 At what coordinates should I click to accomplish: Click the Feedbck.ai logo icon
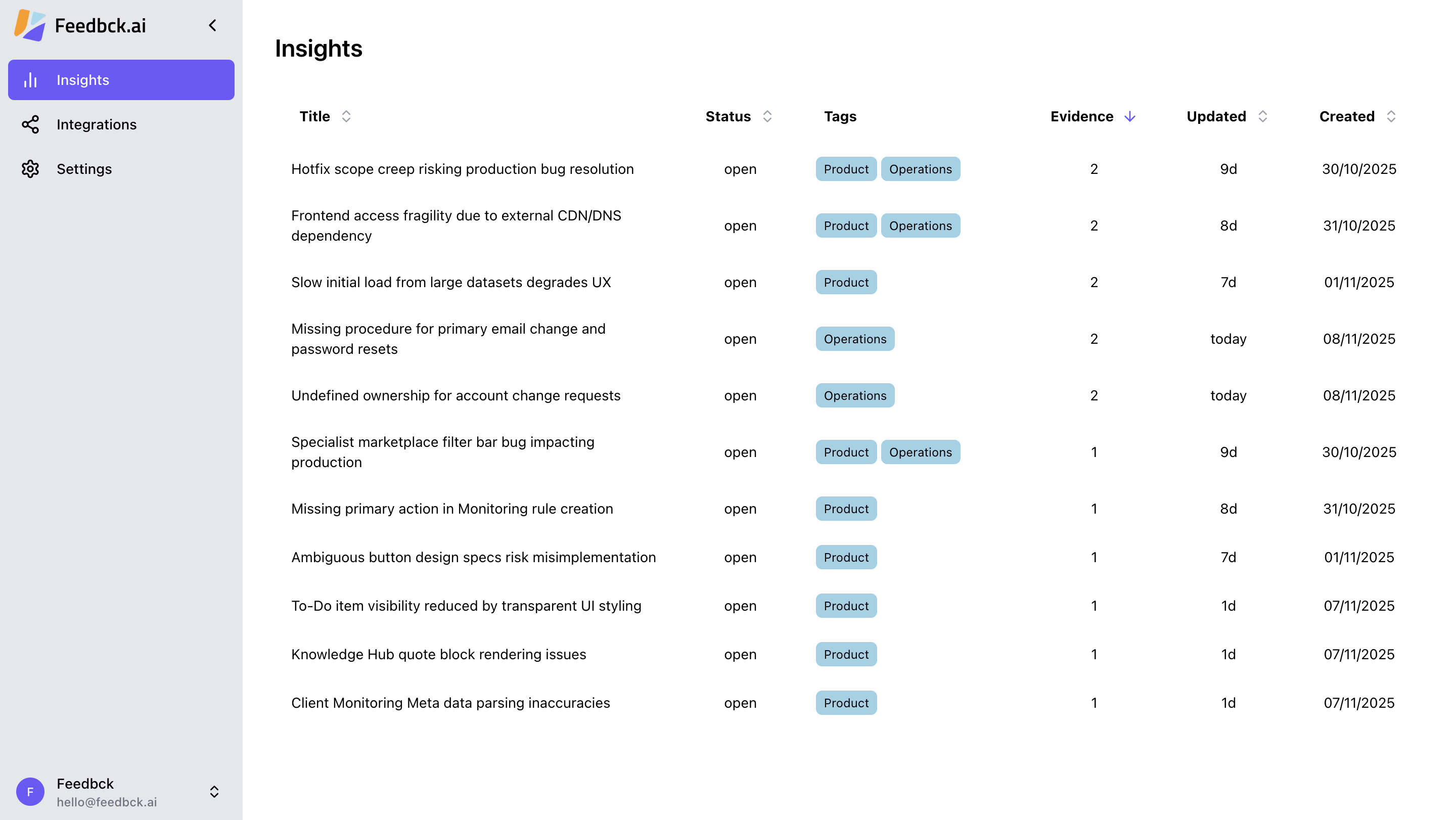(30, 25)
